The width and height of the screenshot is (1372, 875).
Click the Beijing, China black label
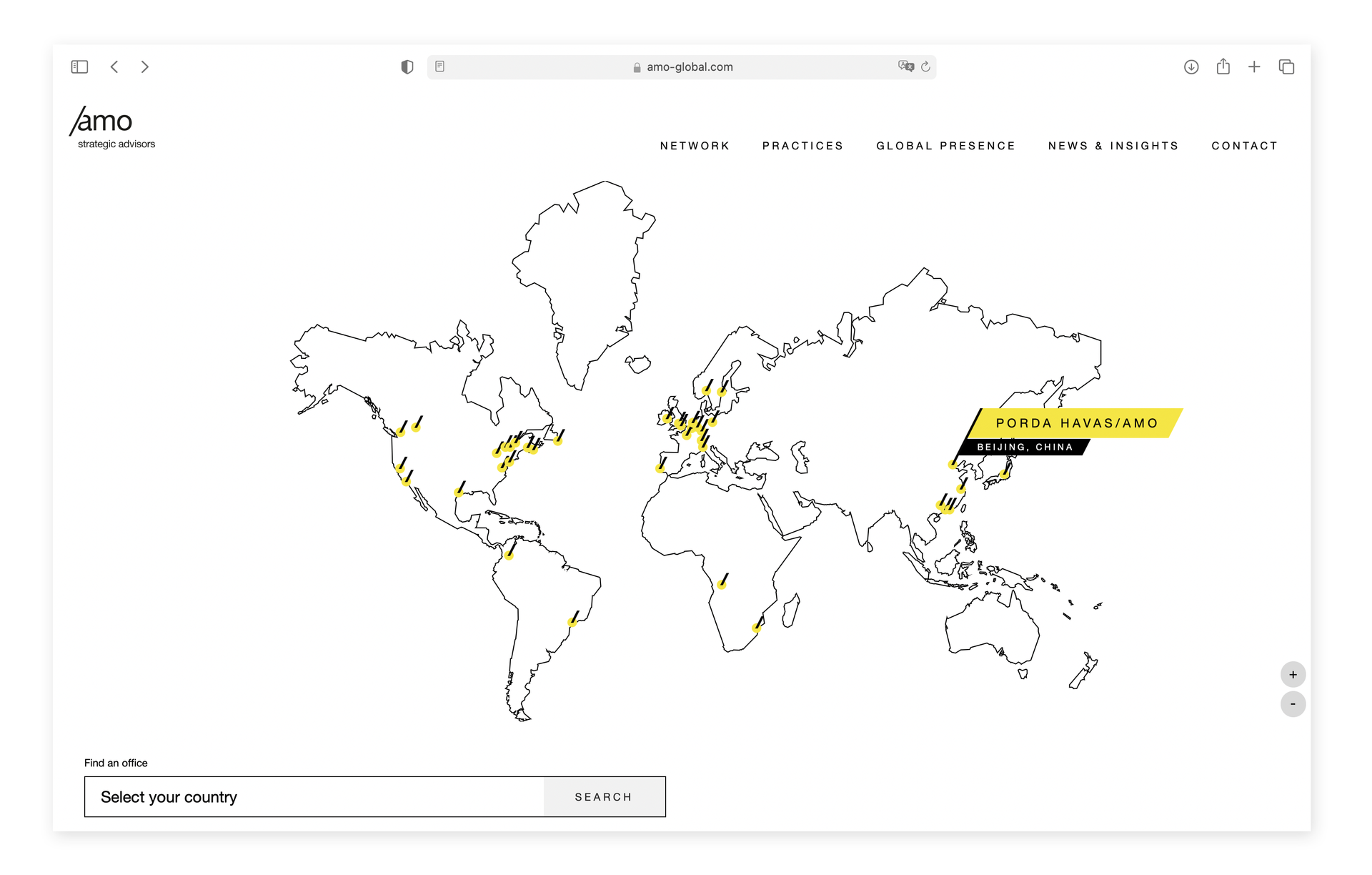[x=1024, y=448]
